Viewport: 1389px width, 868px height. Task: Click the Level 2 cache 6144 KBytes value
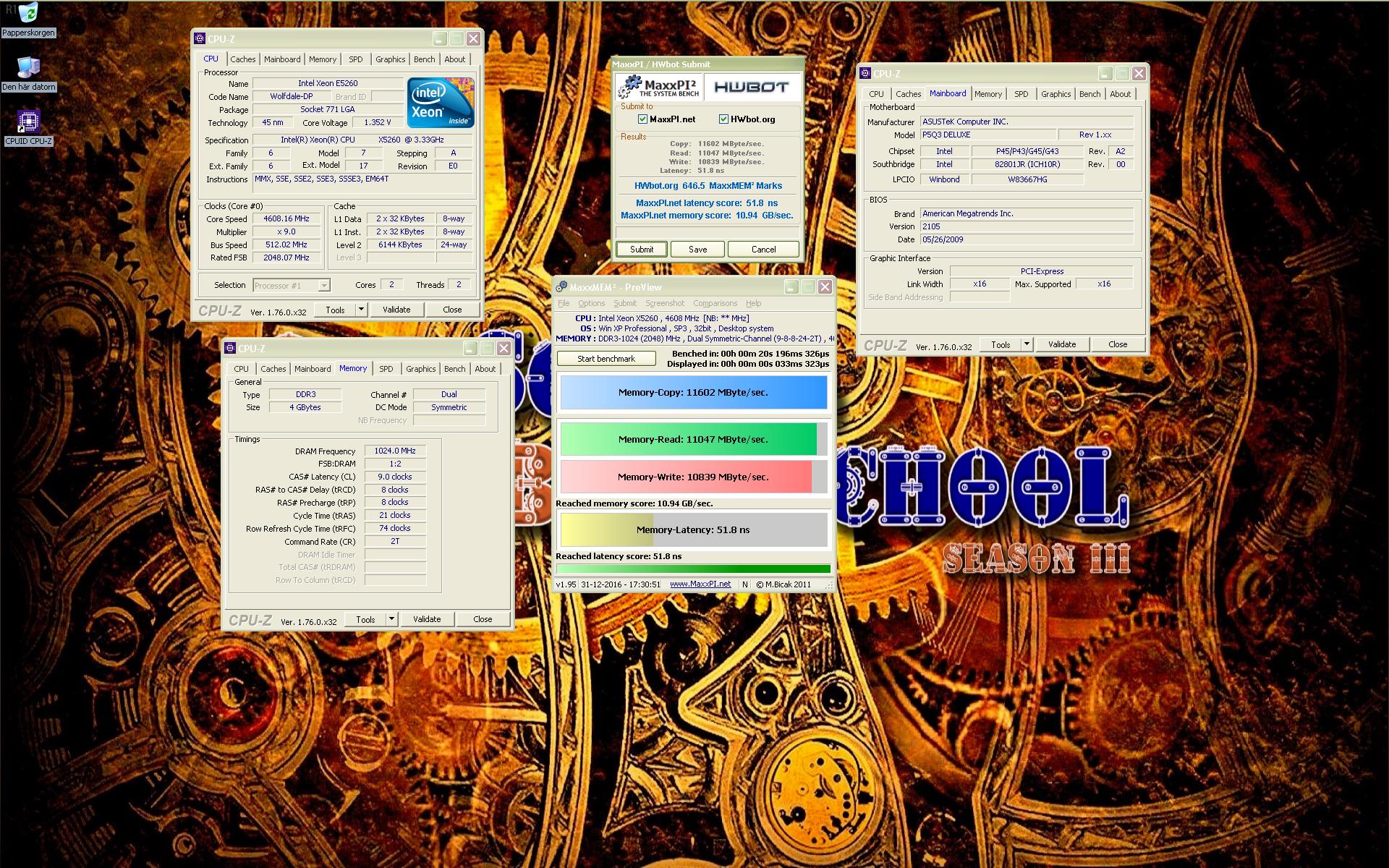(x=400, y=245)
